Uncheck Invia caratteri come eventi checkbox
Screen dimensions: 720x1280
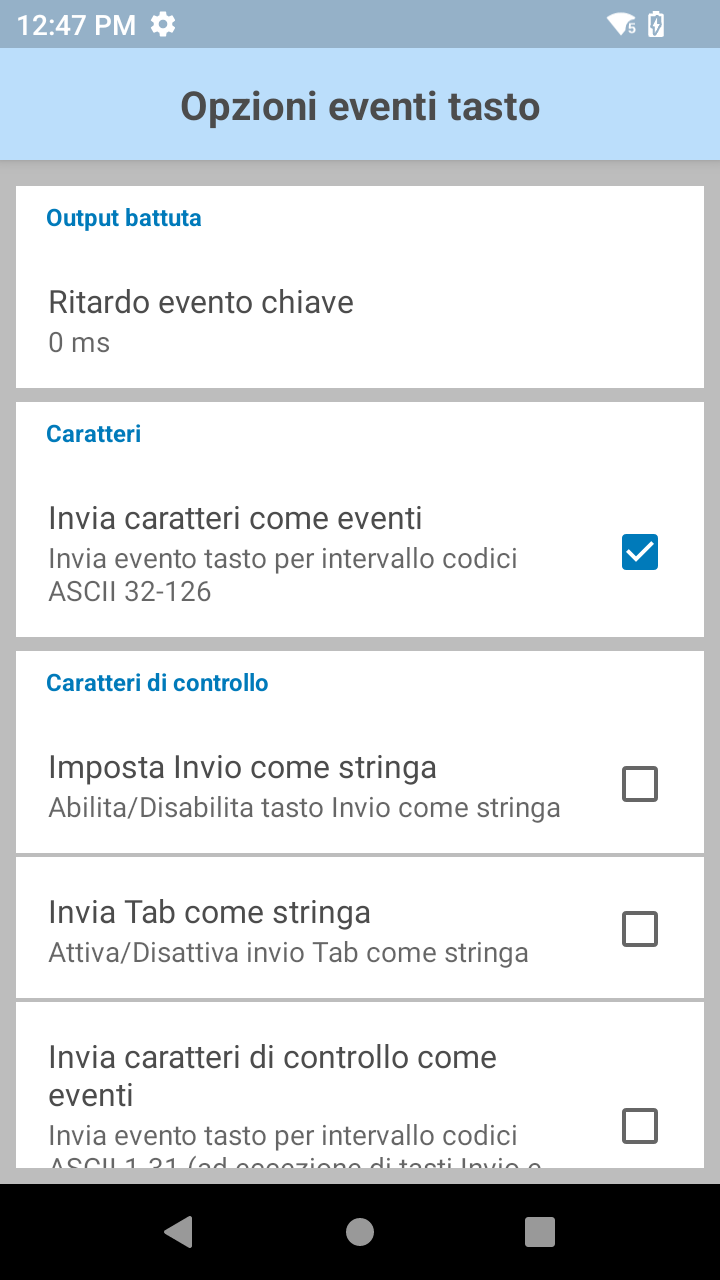pos(640,552)
